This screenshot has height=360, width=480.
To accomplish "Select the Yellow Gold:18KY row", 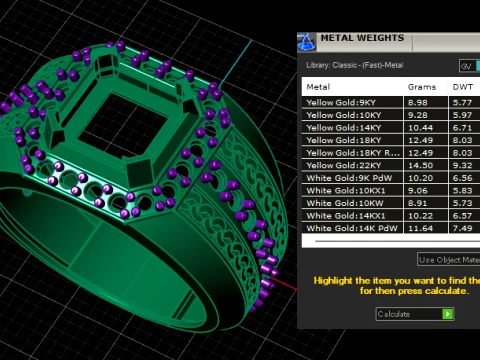I will click(x=391, y=140).
